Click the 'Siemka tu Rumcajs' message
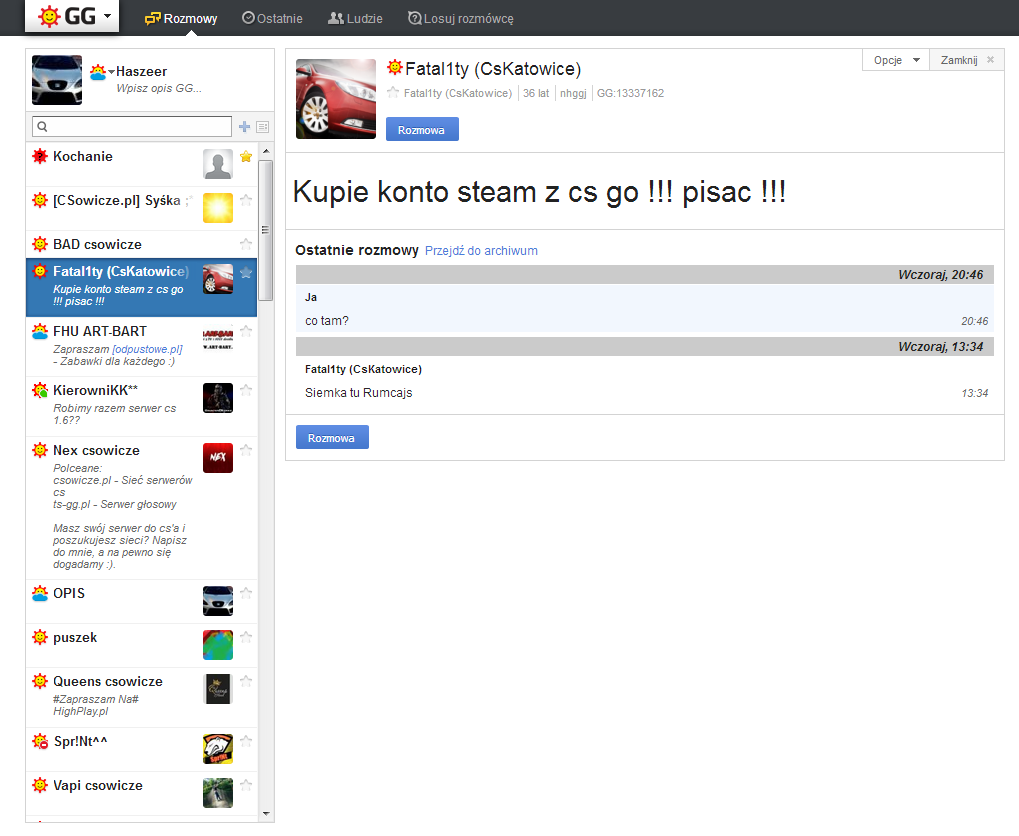This screenshot has width=1019, height=836. tap(359, 393)
